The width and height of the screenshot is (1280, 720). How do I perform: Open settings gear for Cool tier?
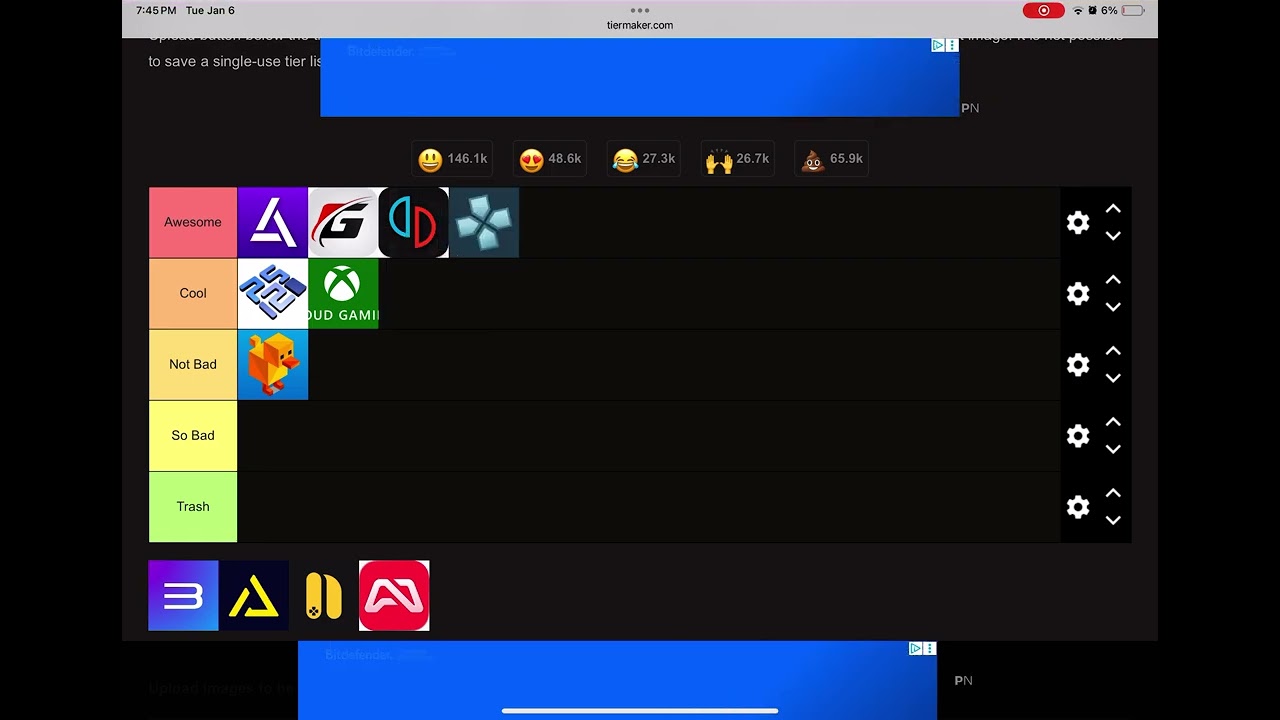1078,293
